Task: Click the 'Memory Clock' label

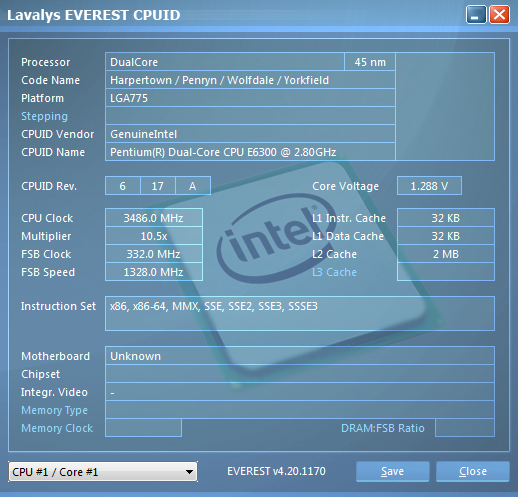Action: tap(57, 428)
